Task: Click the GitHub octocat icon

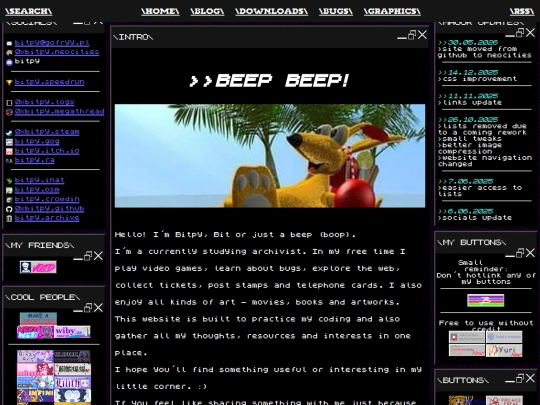Action: click(9, 209)
